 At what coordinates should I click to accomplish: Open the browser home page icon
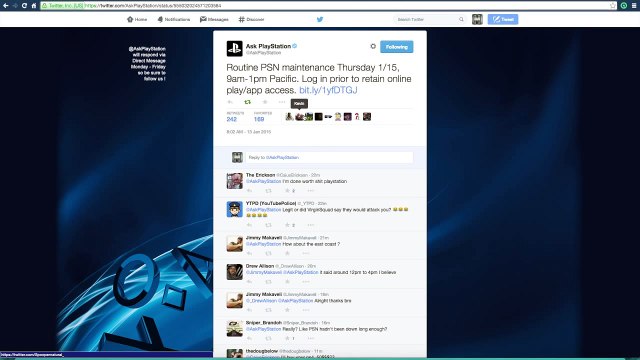coord(34,6)
